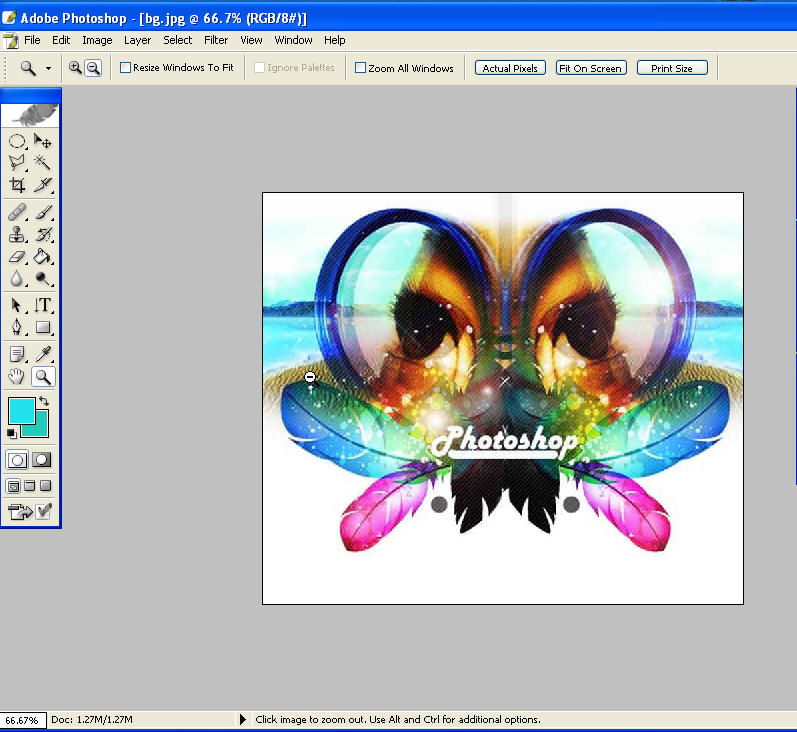Click the Actual Pixels button
The height and width of the screenshot is (732, 797).
(510, 68)
